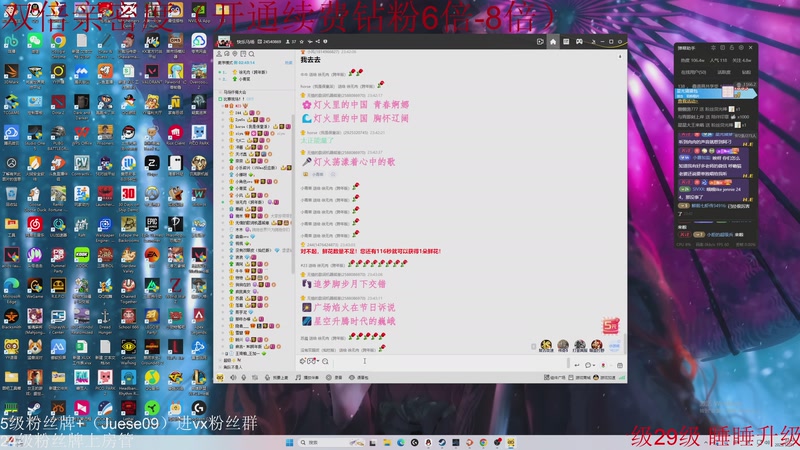Click the round search icon by chat input
Image resolution: width=800 pixels, height=450 pixels.
(325, 361)
